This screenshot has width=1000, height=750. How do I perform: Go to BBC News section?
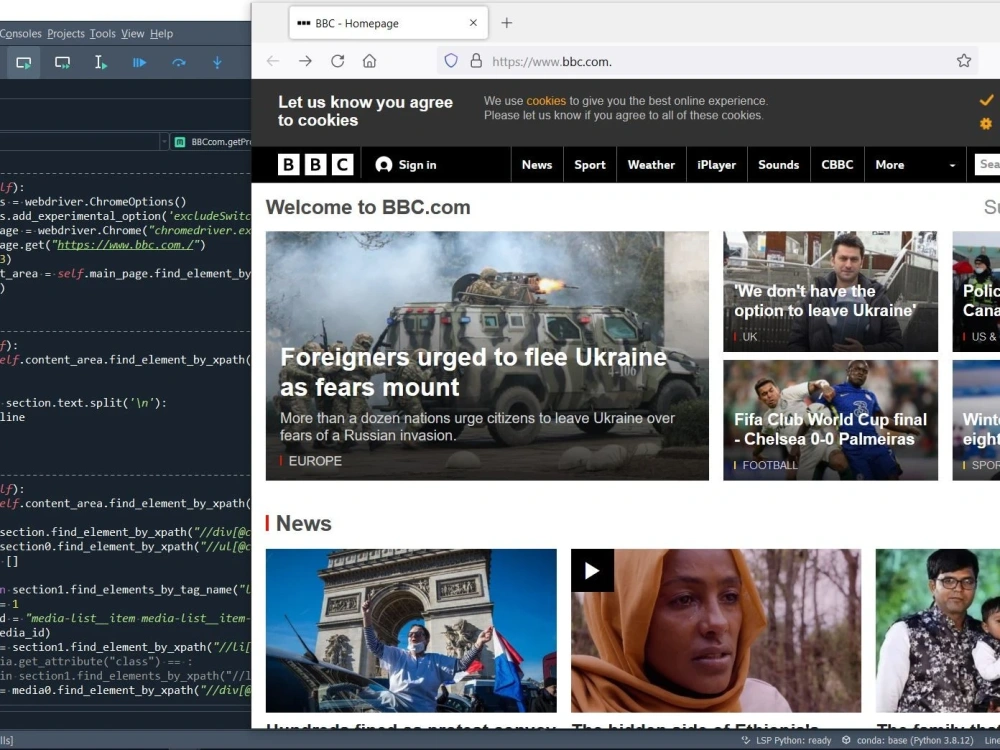pos(537,165)
